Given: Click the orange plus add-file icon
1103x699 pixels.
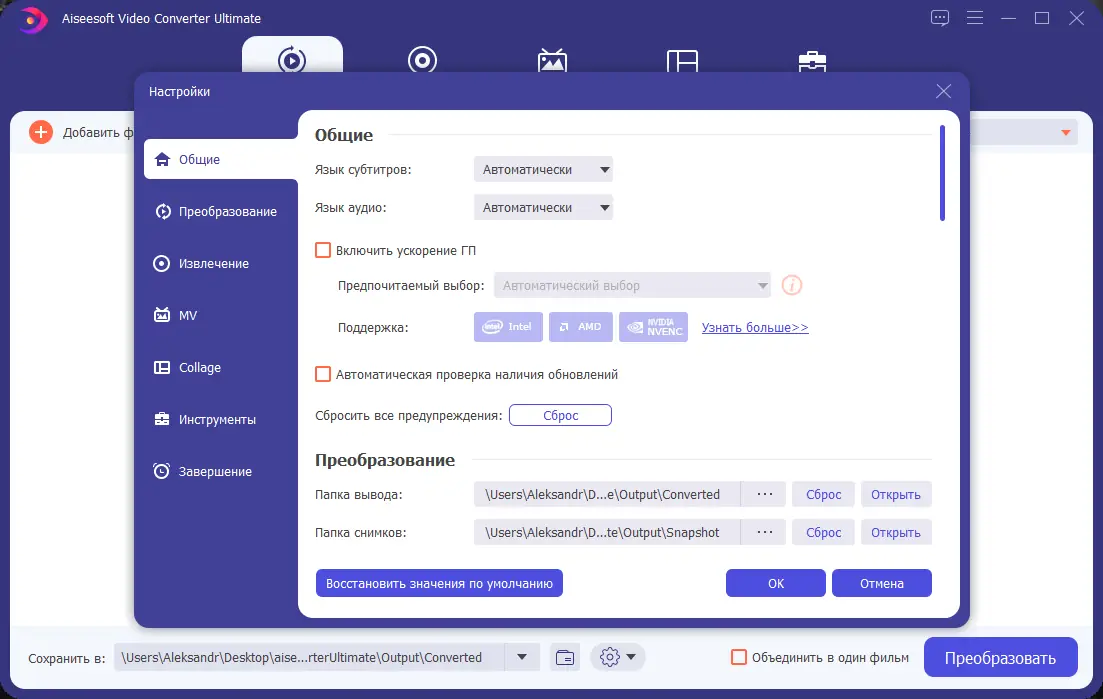Looking at the screenshot, I should point(41,132).
